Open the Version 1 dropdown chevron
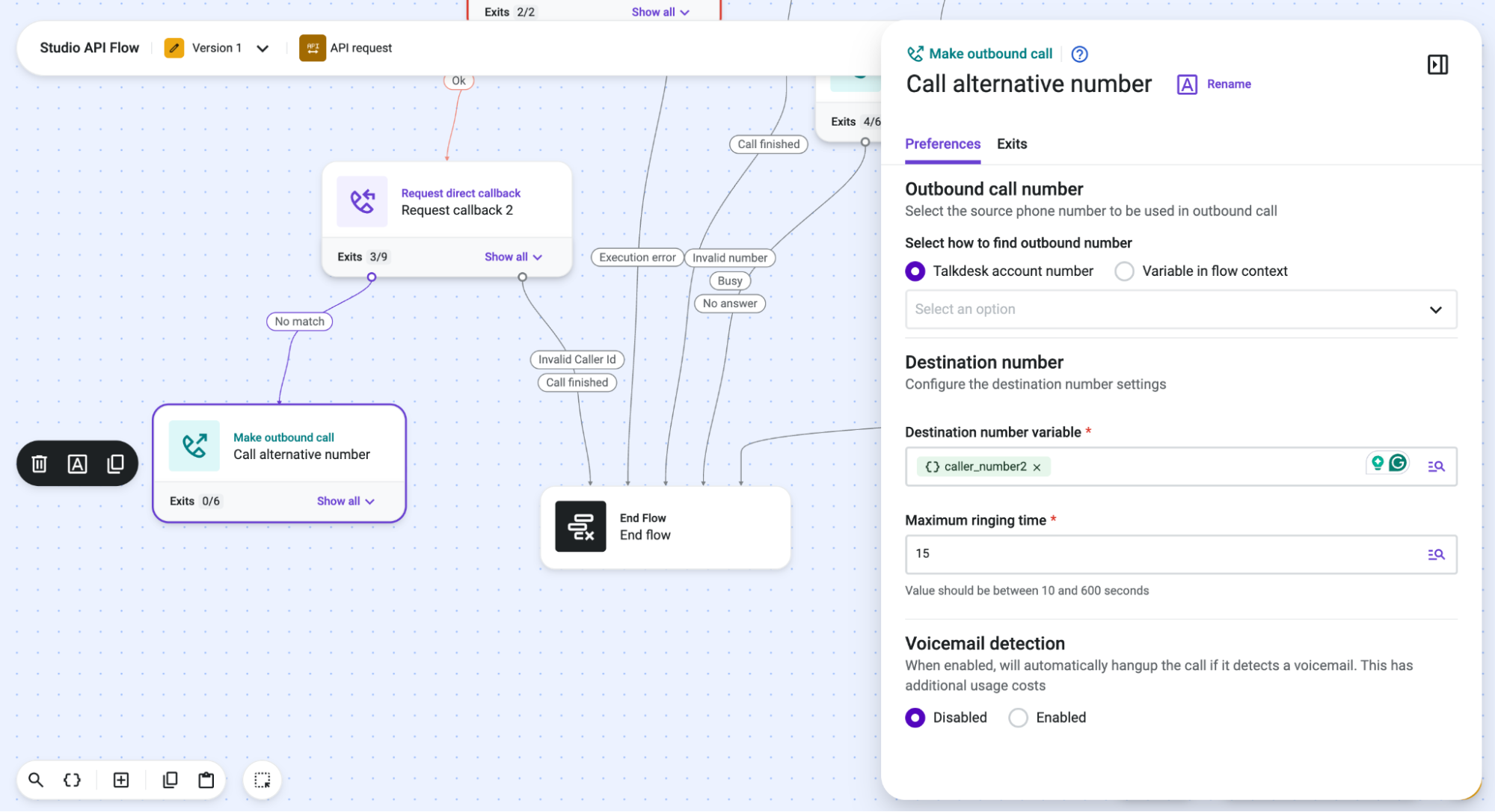The width and height of the screenshot is (1495, 812). (263, 49)
